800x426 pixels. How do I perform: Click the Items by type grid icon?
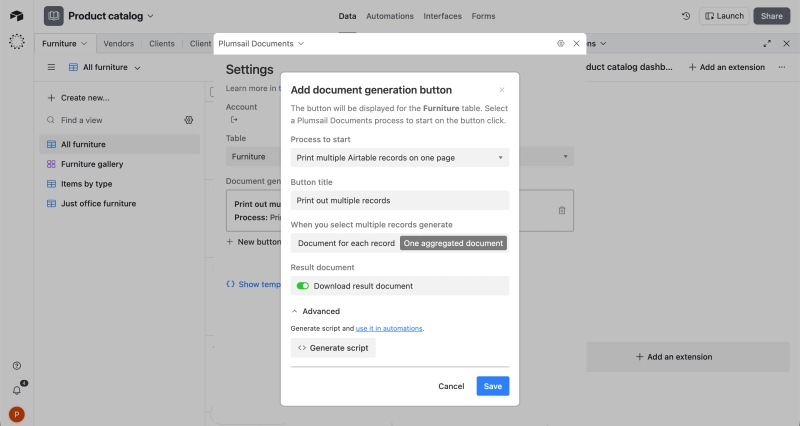pos(51,184)
